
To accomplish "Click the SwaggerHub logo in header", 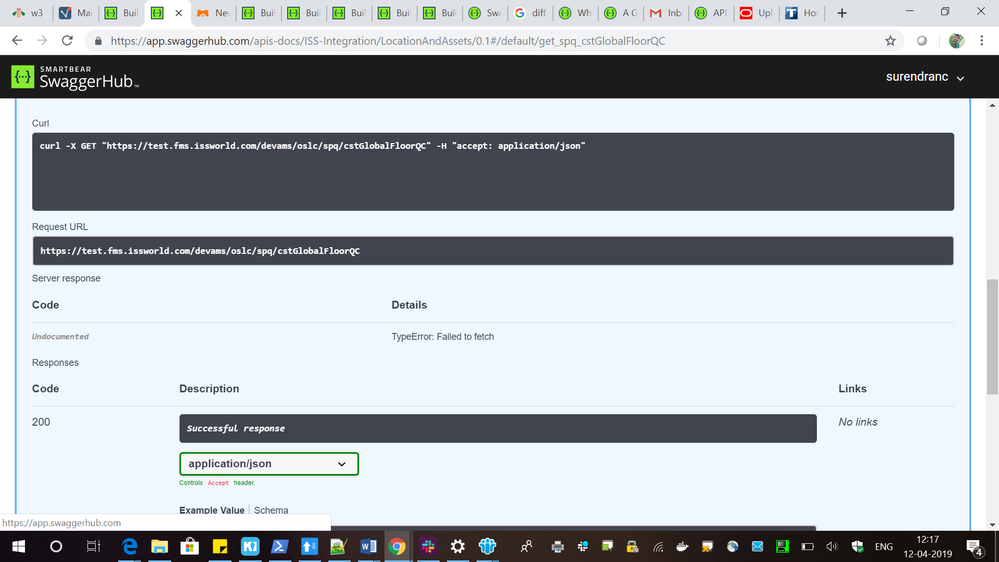I will pyautogui.click(x=75, y=78).
